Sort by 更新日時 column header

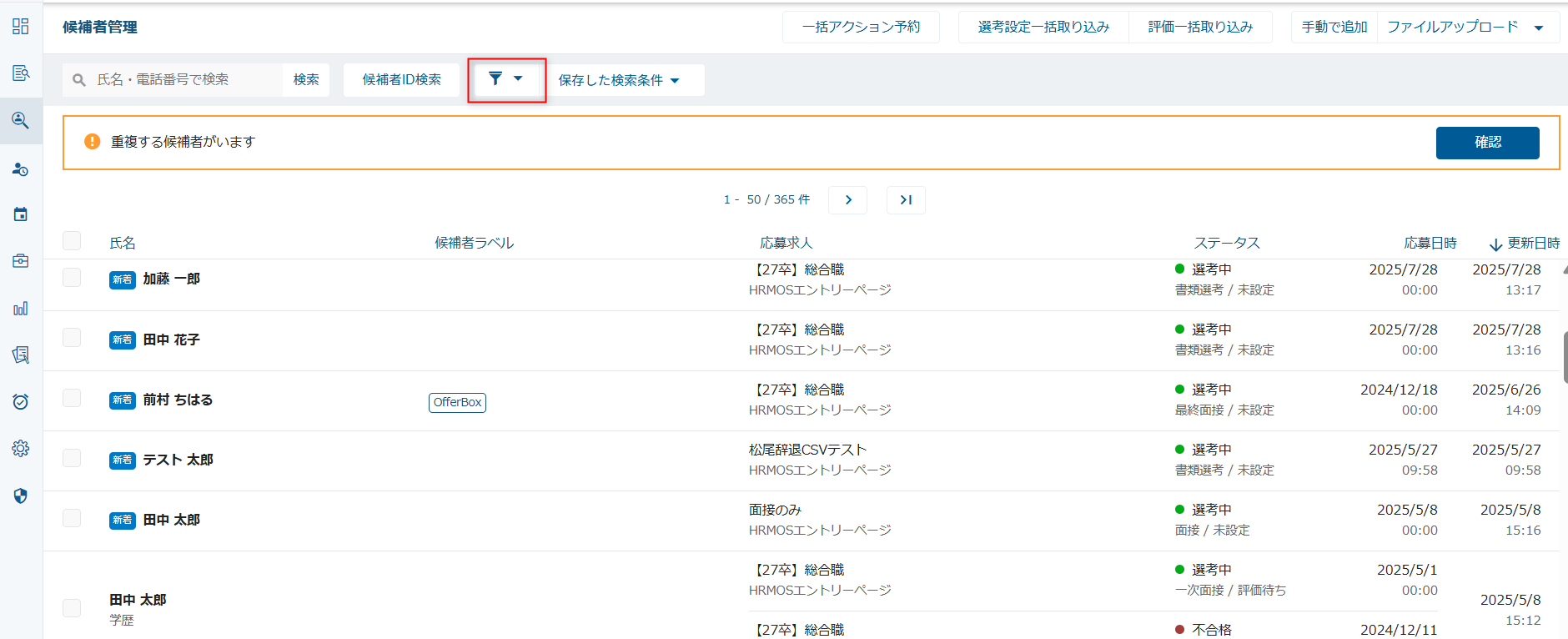[1525, 244]
